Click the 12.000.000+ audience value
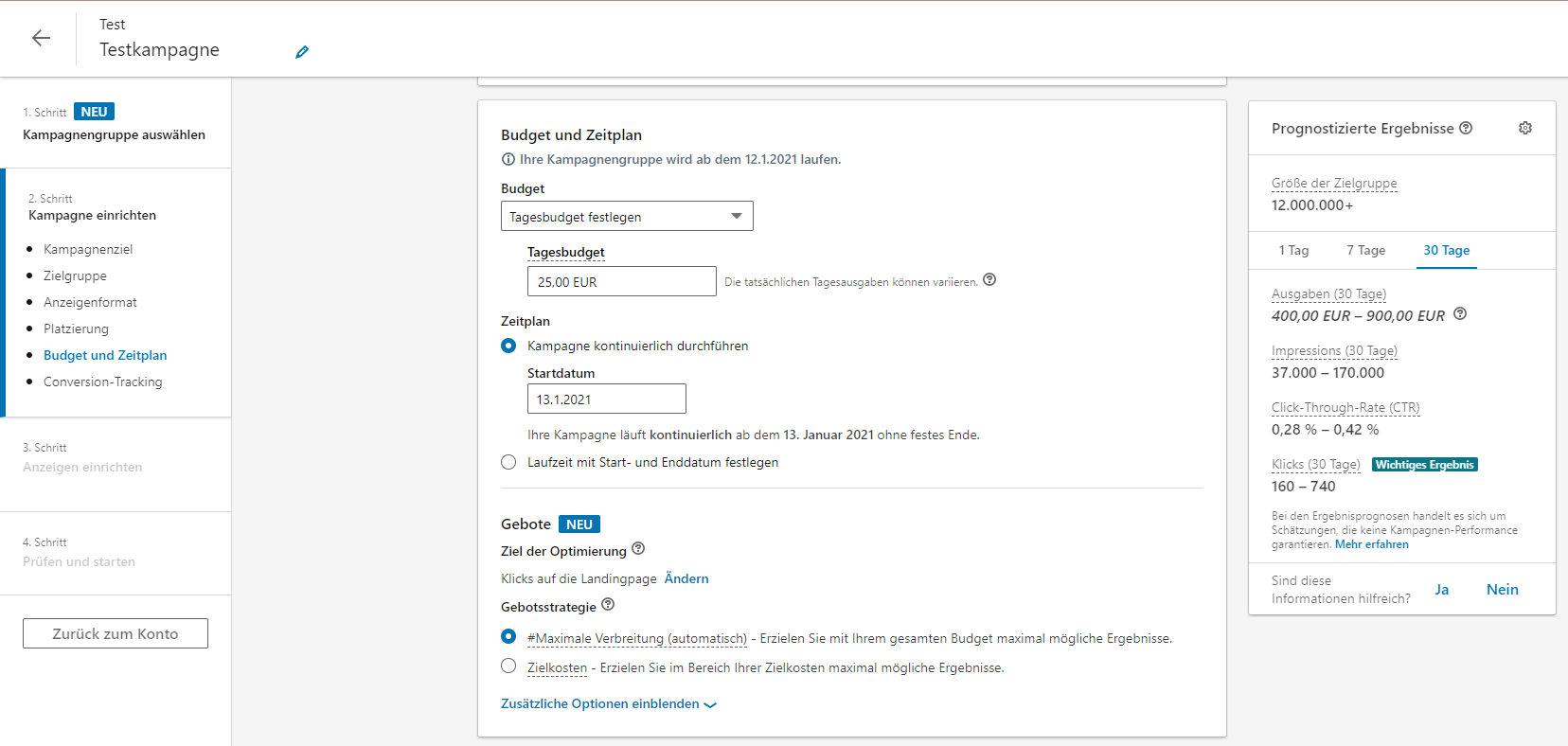 (1312, 204)
